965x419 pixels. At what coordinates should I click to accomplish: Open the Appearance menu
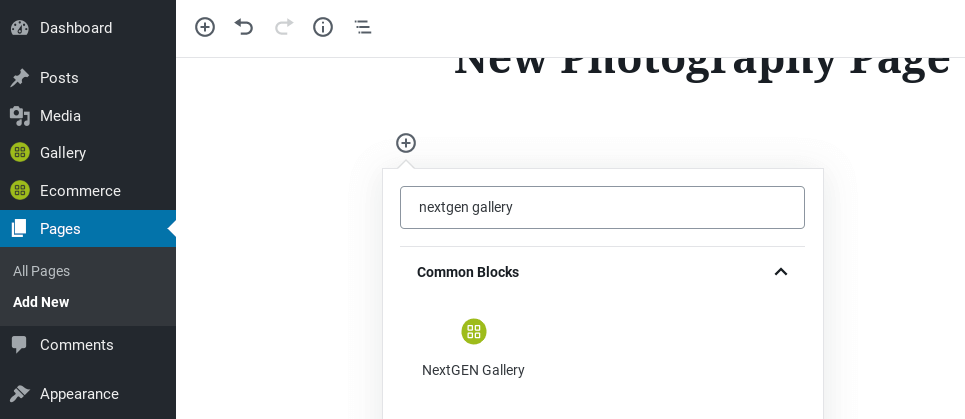pyautogui.click(x=88, y=394)
